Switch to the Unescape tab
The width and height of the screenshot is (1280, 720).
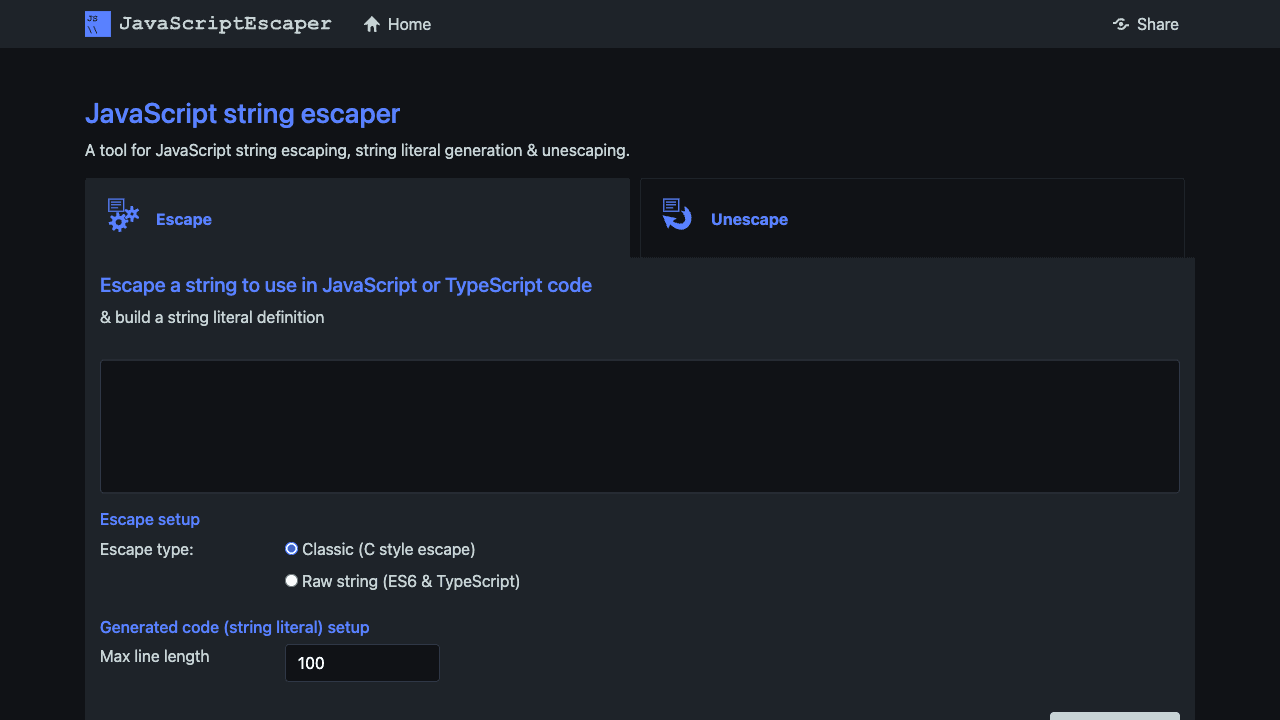[749, 219]
